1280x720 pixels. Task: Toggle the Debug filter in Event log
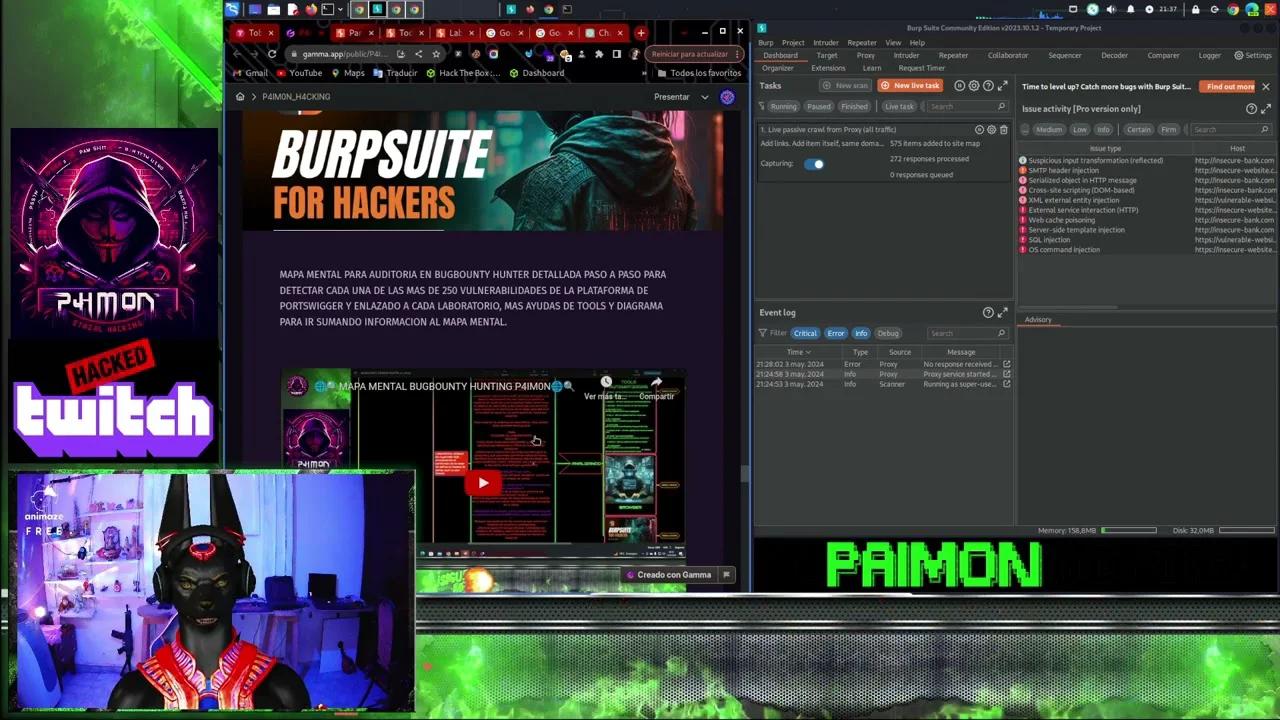click(x=887, y=333)
